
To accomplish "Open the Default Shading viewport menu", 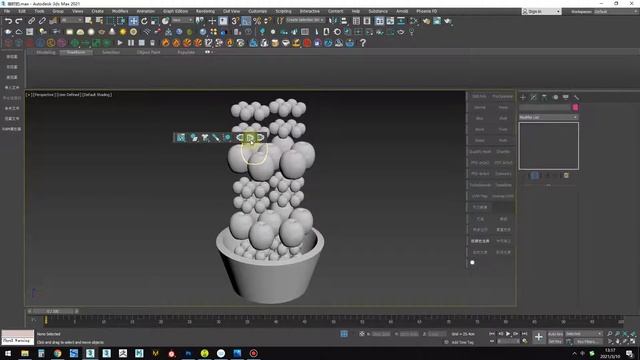I will pos(97,95).
